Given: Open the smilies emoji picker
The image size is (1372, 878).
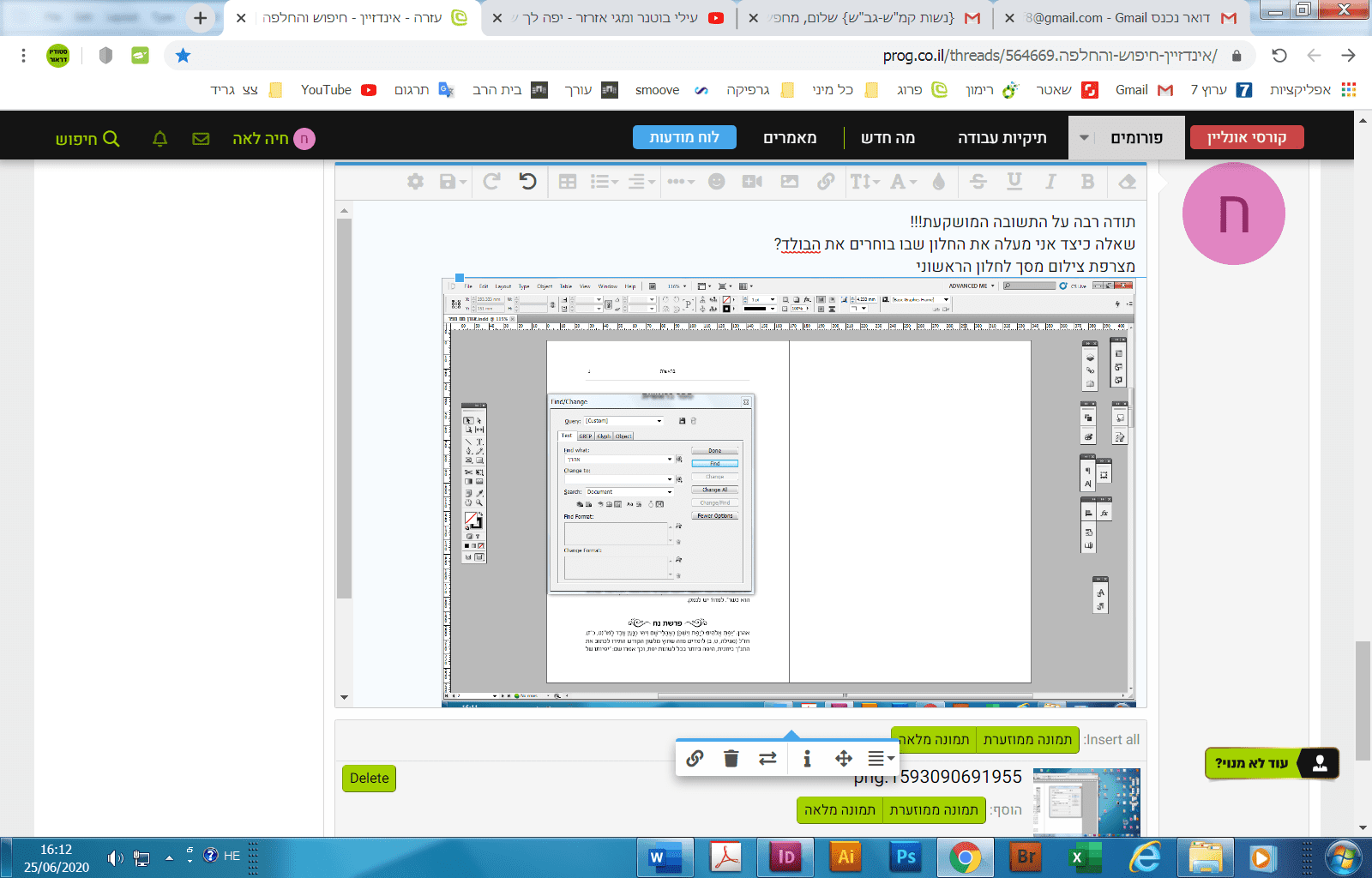Looking at the screenshot, I should (x=717, y=181).
